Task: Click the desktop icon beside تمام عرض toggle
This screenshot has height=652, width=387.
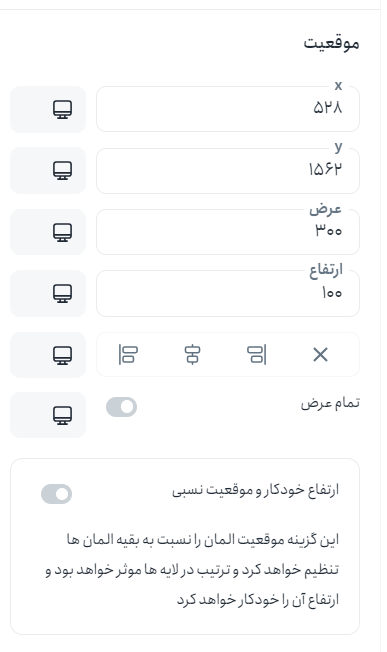Action: click(62, 415)
